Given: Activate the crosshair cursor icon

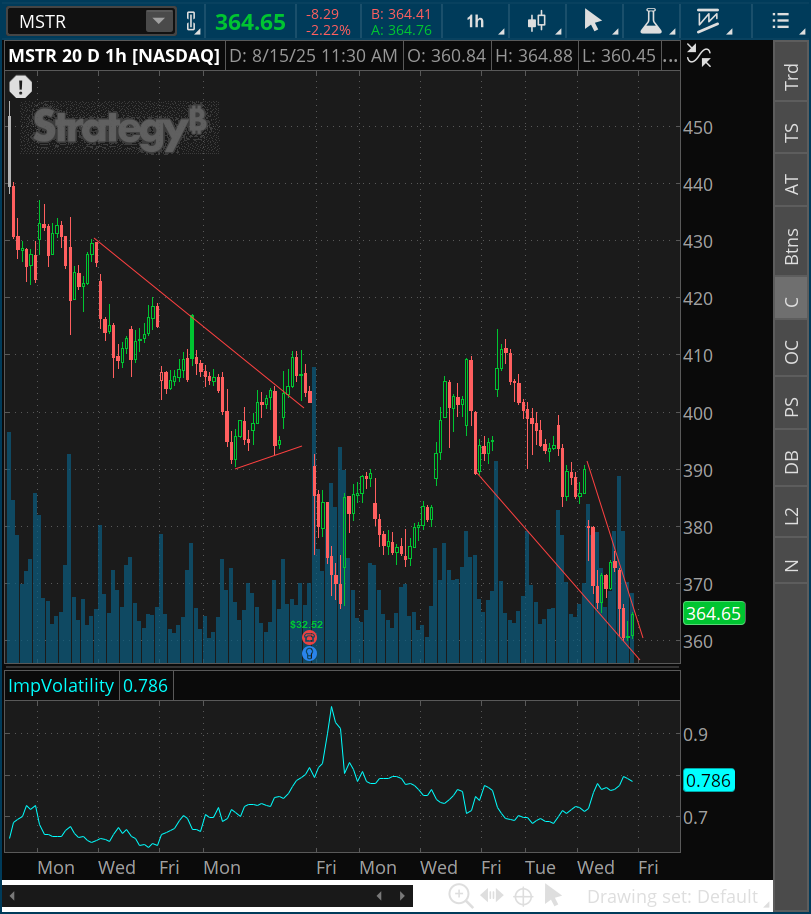Looking at the screenshot, I should click(522, 896).
